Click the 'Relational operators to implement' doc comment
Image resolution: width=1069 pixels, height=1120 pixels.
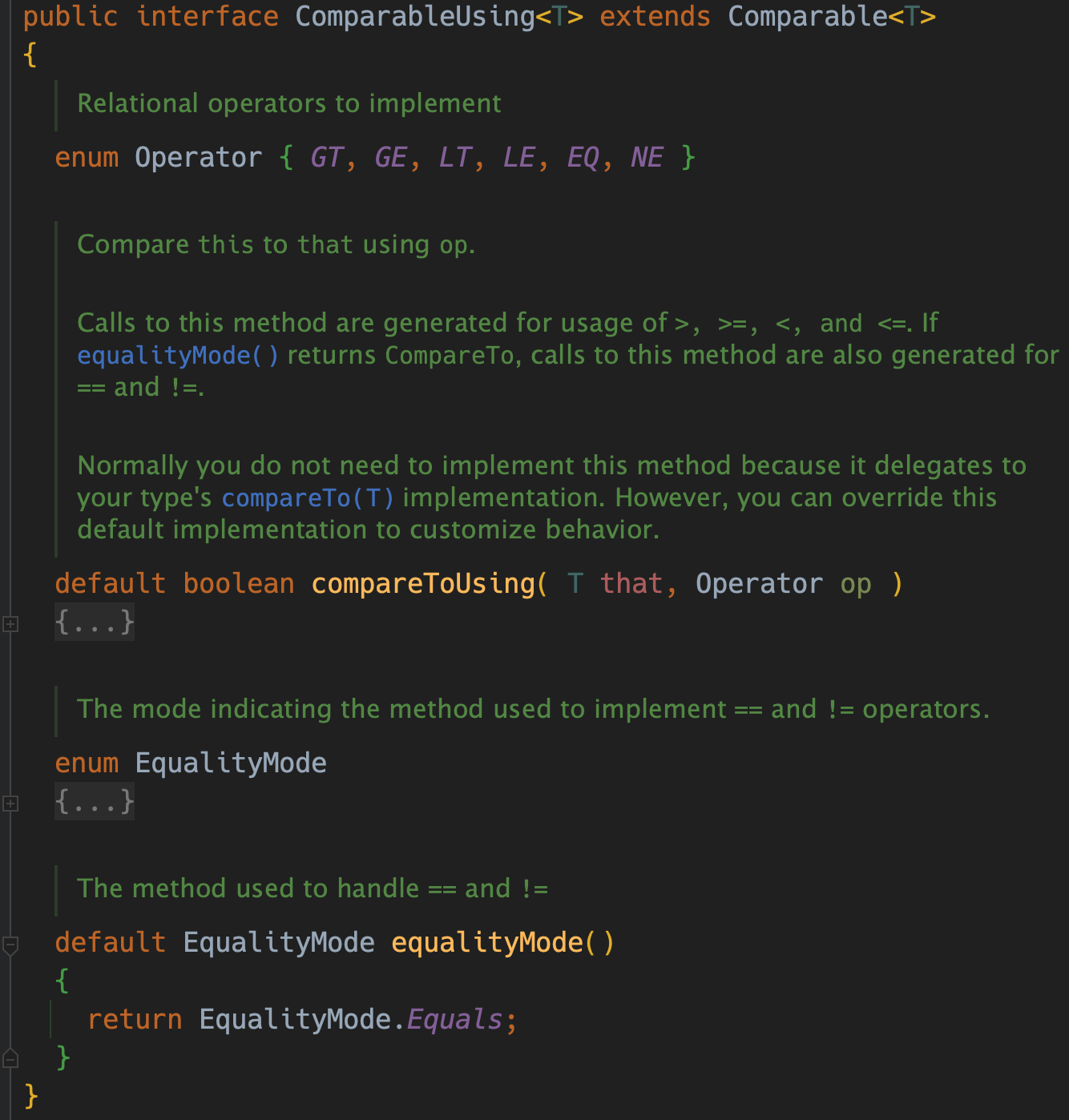[288, 103]
